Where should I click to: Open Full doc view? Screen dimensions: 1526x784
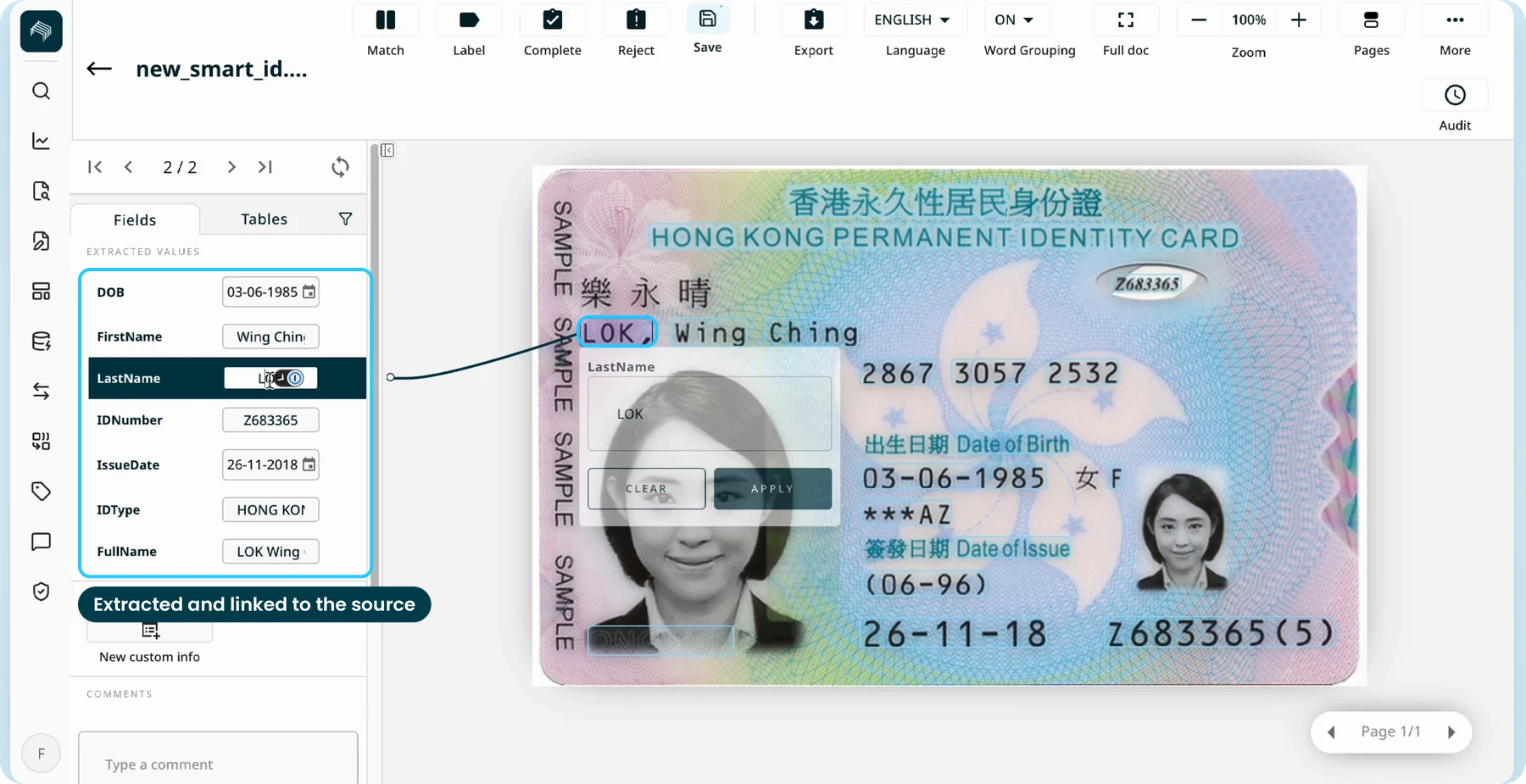click(1126, 20)
